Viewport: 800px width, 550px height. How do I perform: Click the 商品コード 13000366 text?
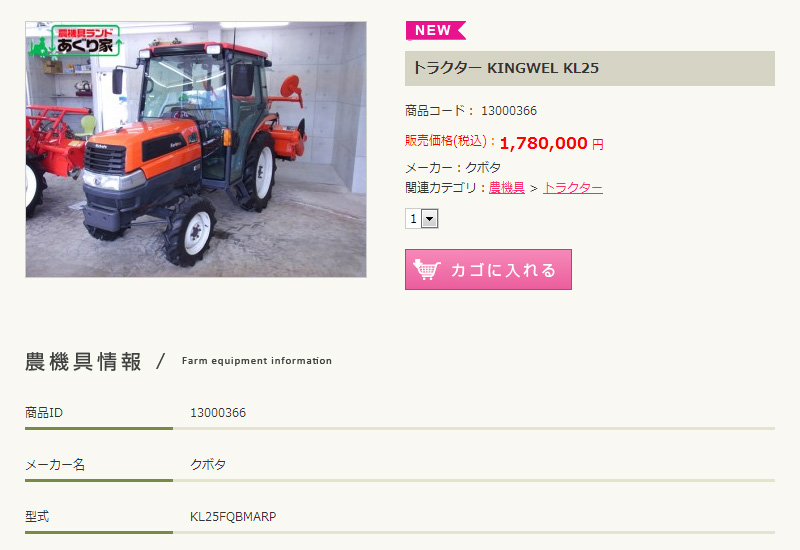471,111
